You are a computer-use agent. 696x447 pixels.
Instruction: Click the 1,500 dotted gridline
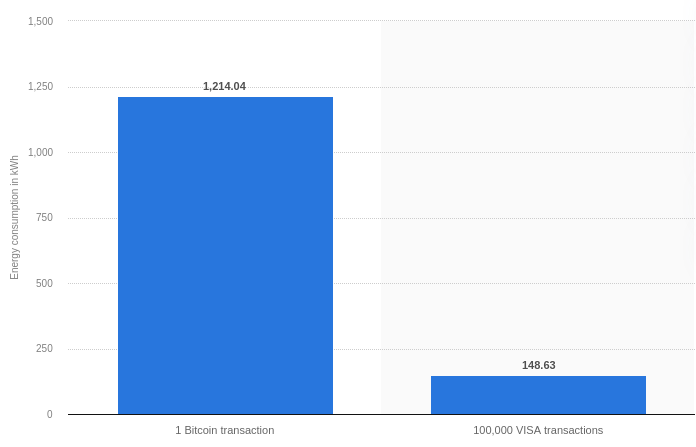[381, 20]
